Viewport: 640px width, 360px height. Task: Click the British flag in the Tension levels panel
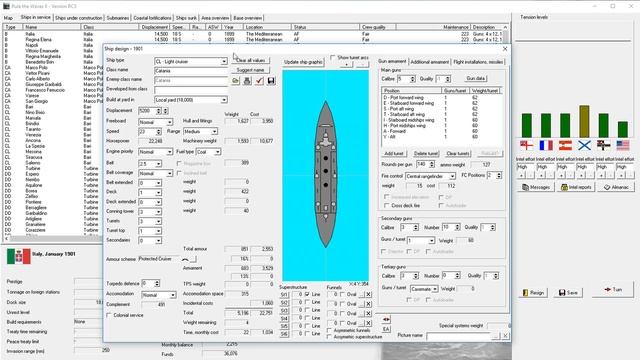pos(527,145)
